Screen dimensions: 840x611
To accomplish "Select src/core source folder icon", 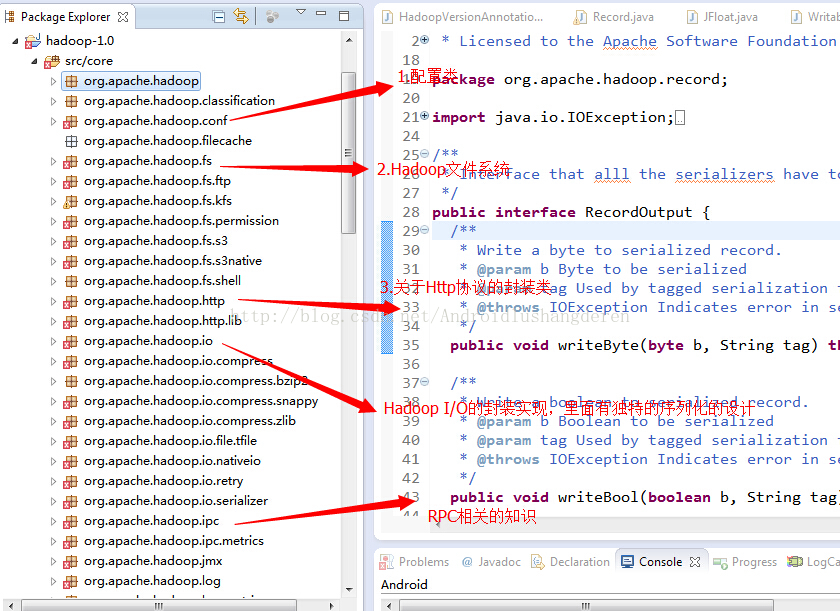I will [51, 62].
